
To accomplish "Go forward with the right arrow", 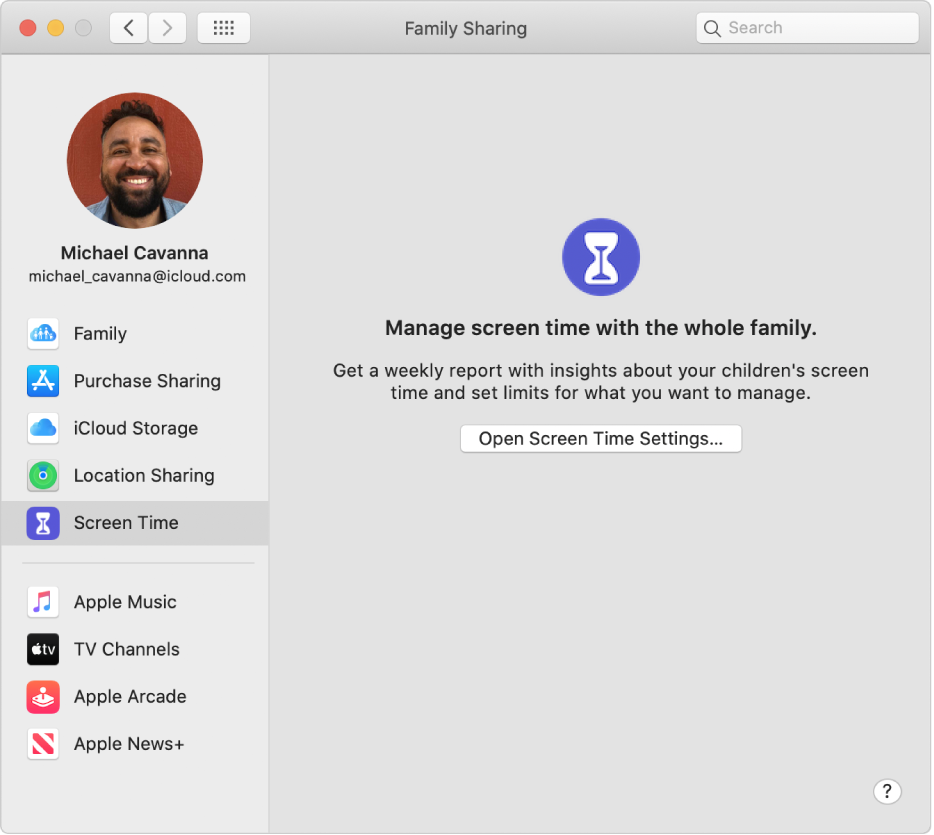I will pos(167,28).
